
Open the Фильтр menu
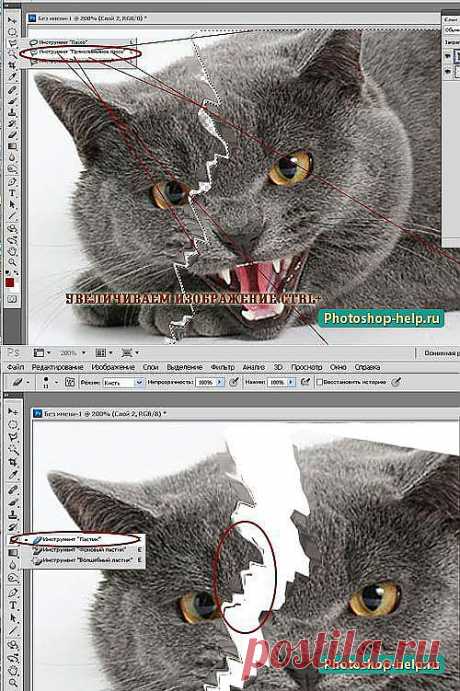(223, 367)
